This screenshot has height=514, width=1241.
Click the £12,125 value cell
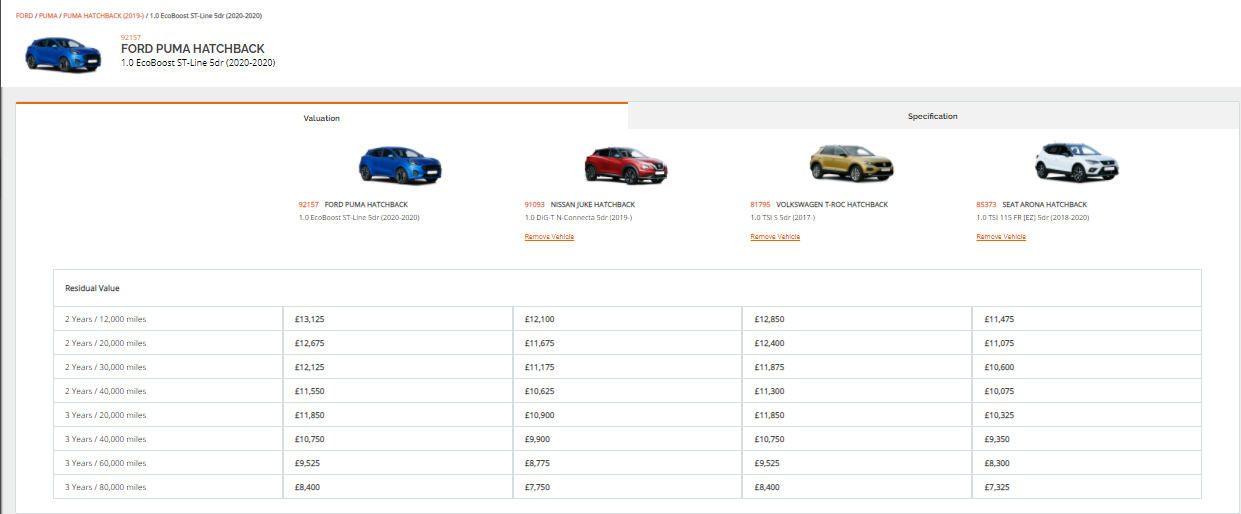pyautogui.click(x=398, y=367)
